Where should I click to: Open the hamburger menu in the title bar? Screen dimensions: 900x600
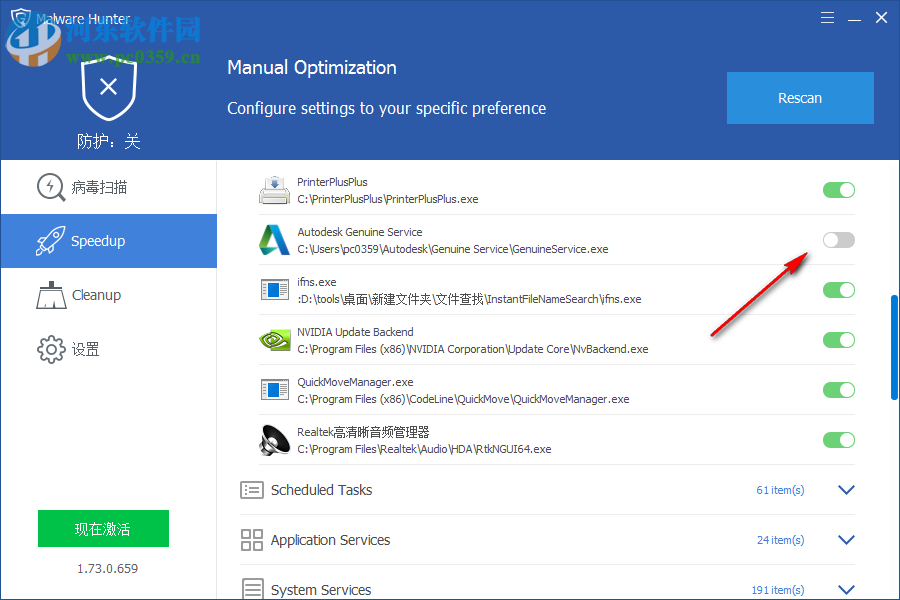827,17
